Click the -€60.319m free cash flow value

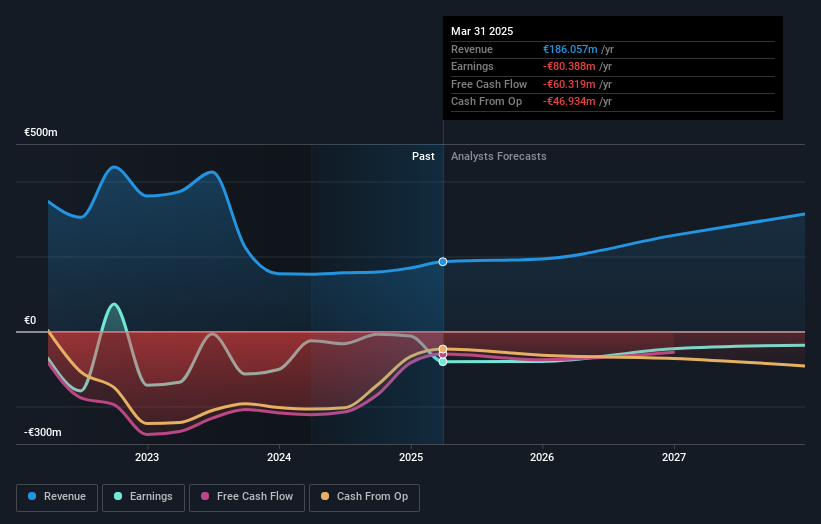[569, 84]
